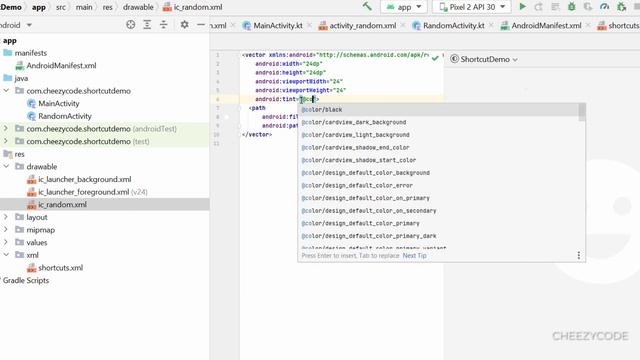The width and height of the screenshot is (640, 360).
Task: Open the Profiler gauge icon
Action: [604, 7]
